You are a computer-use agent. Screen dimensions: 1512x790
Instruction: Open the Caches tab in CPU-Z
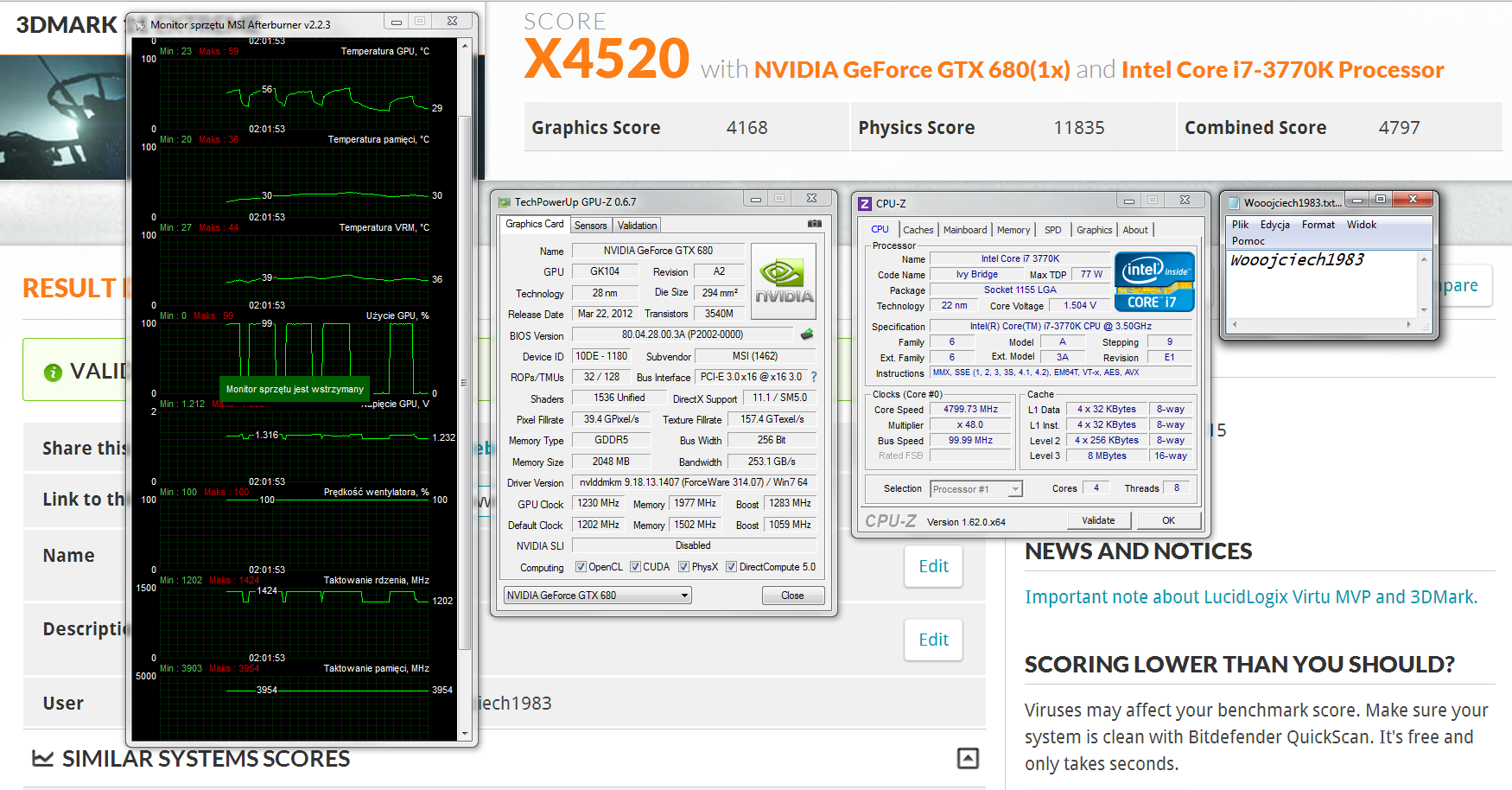point(918,230)
